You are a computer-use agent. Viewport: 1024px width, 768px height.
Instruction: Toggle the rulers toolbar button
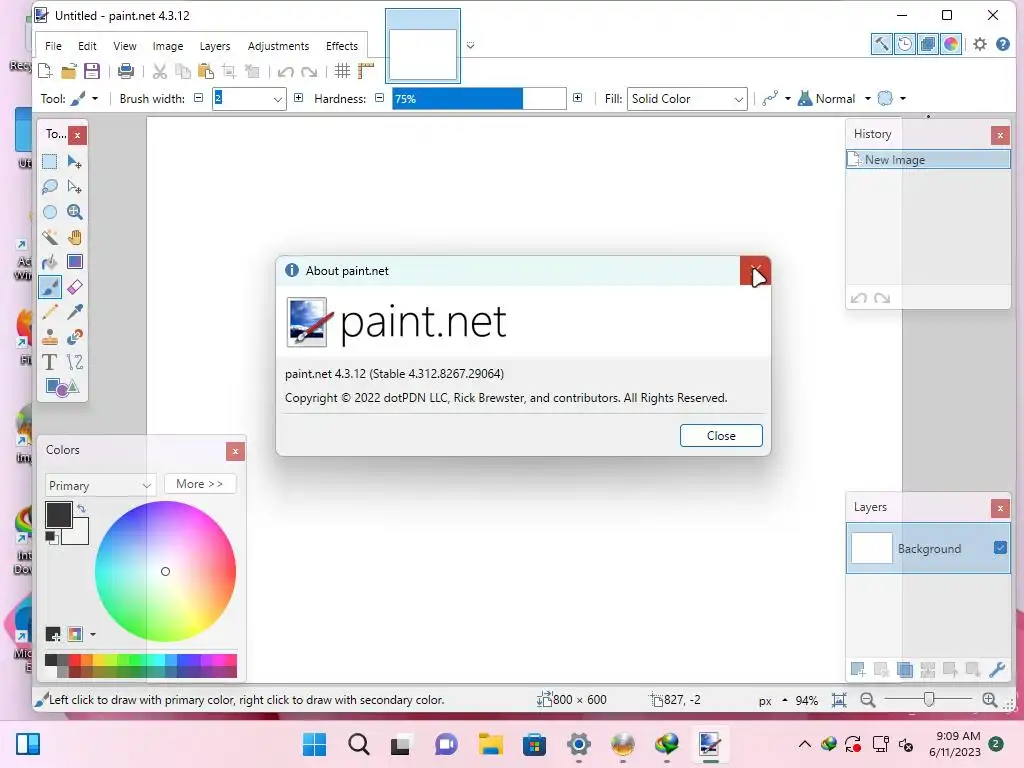(366, 71)
